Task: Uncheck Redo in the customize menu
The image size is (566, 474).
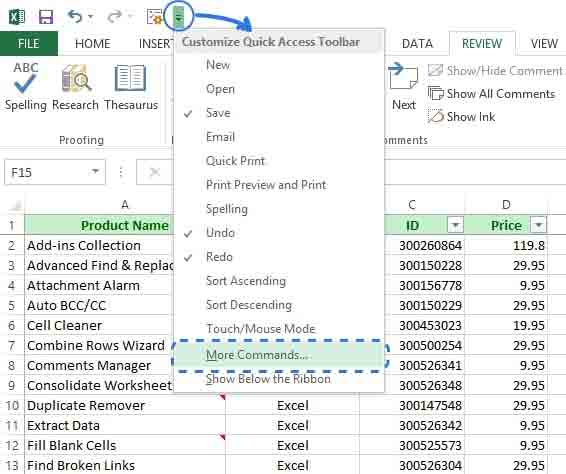Action: coord(219,257)
